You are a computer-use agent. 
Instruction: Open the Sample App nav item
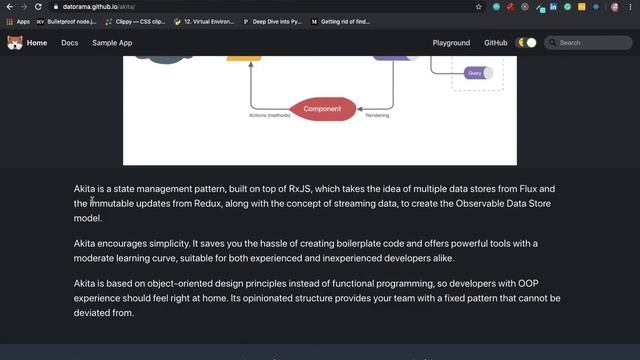coord(112,43)
